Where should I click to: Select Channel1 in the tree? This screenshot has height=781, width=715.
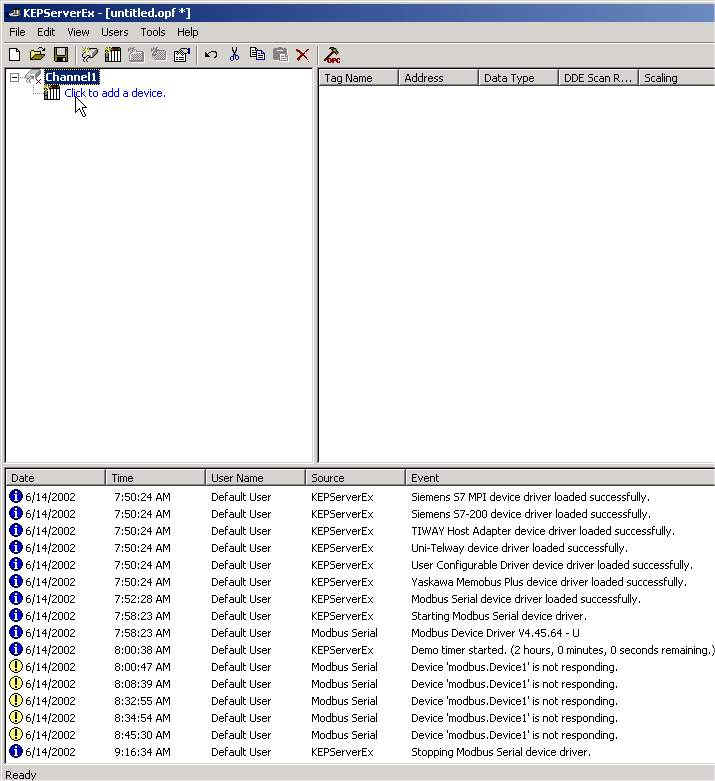pos(71,77)
